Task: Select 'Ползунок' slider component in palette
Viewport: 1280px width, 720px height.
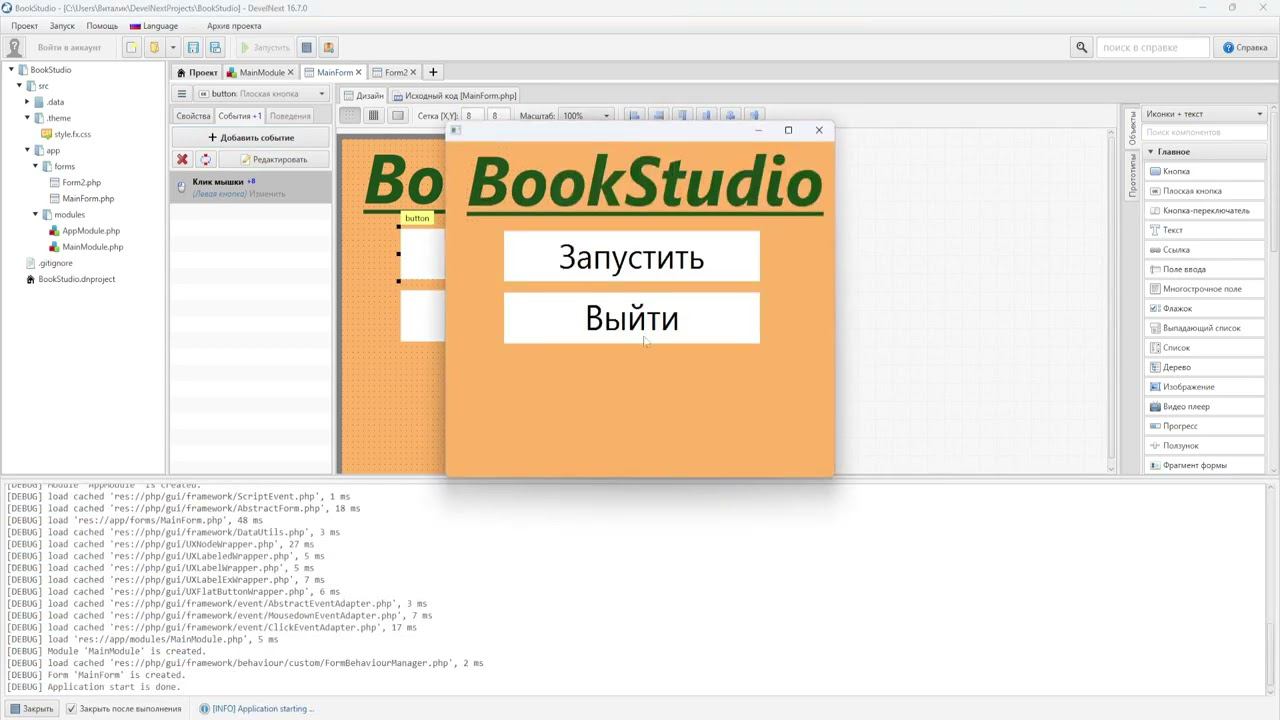Action: pyautogui.click(x=1180, y=446)
